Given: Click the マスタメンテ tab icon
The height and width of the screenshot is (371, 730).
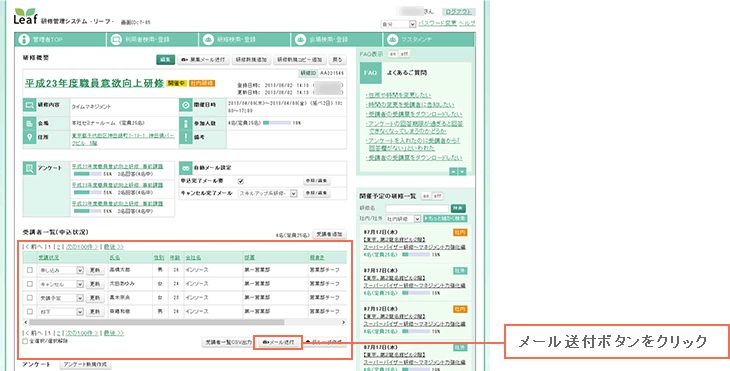Looking at the screenshot, I should pyautogui.click(x=392, y=40).
